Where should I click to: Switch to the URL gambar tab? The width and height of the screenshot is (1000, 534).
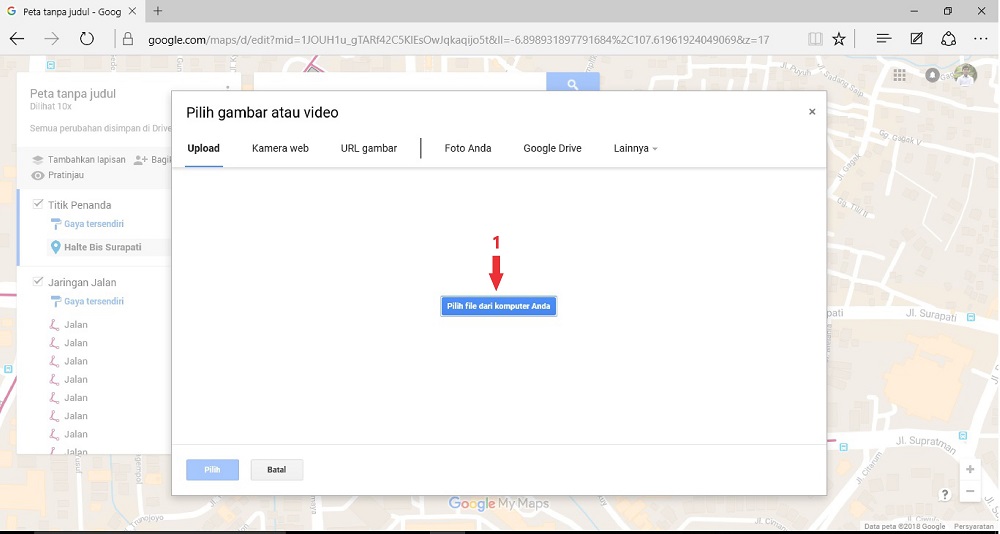(369, 148)
